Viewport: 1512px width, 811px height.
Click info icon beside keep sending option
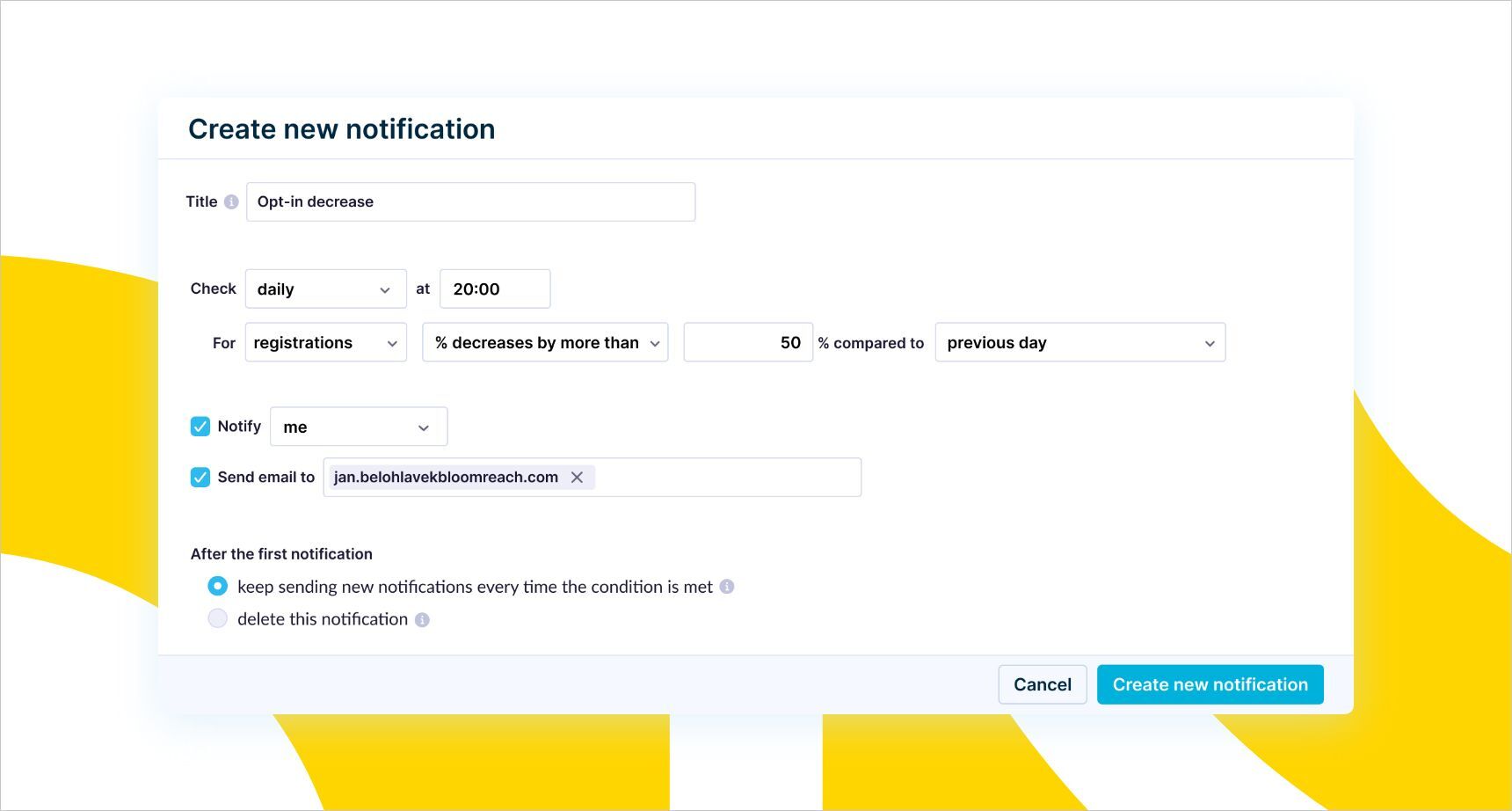point(727,587)
